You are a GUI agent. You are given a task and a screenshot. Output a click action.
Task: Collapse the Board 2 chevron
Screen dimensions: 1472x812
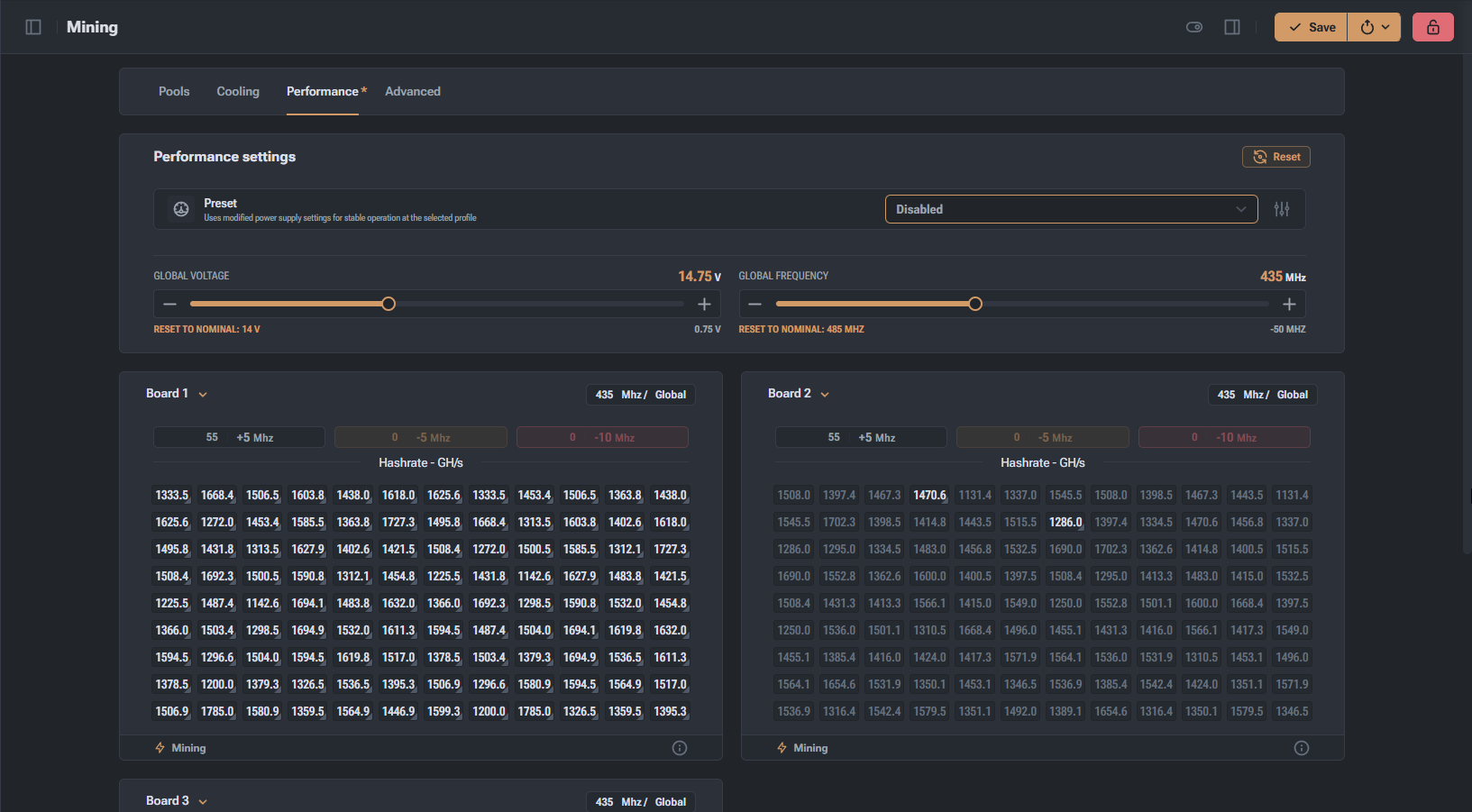[825, 395]
